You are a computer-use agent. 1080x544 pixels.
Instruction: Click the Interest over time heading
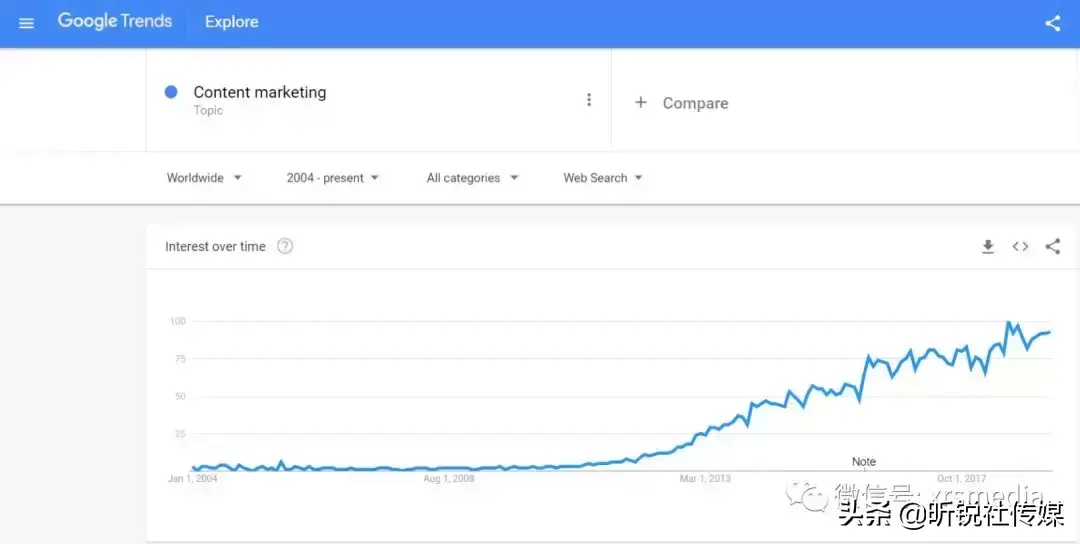[215, 247]
